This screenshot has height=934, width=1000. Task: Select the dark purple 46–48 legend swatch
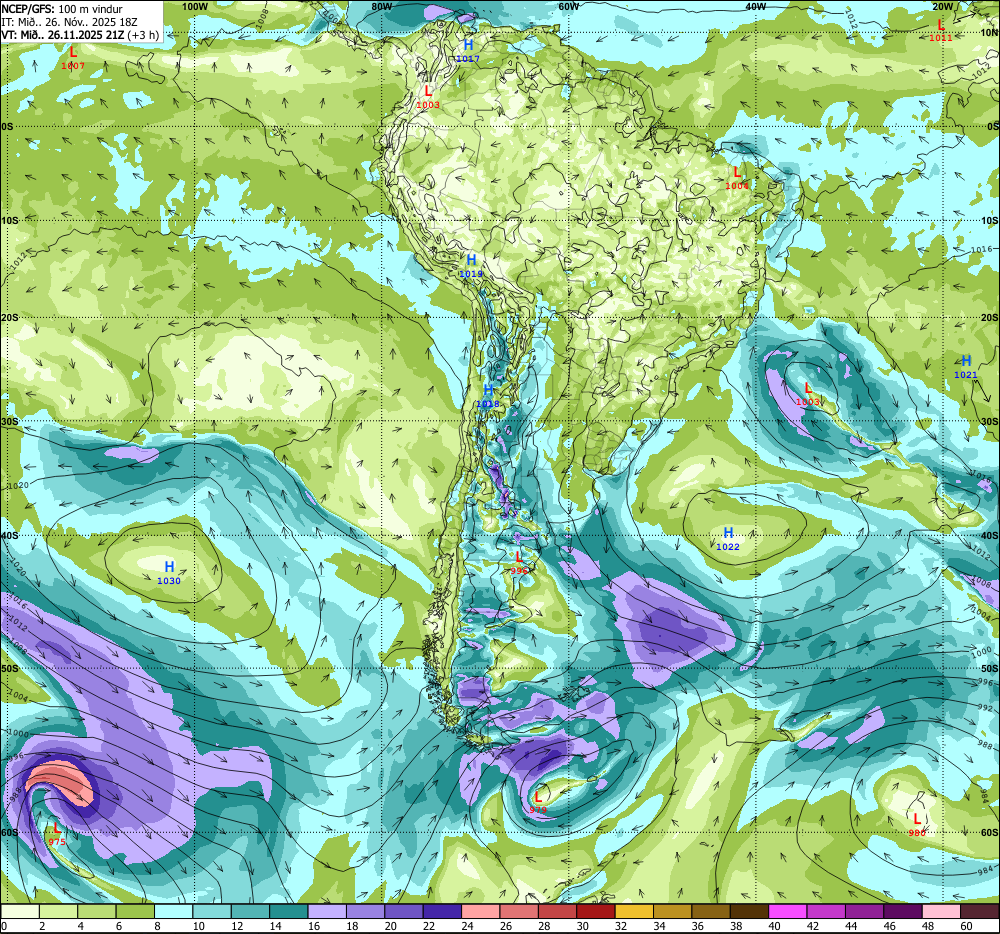click(x=903, y=911)
